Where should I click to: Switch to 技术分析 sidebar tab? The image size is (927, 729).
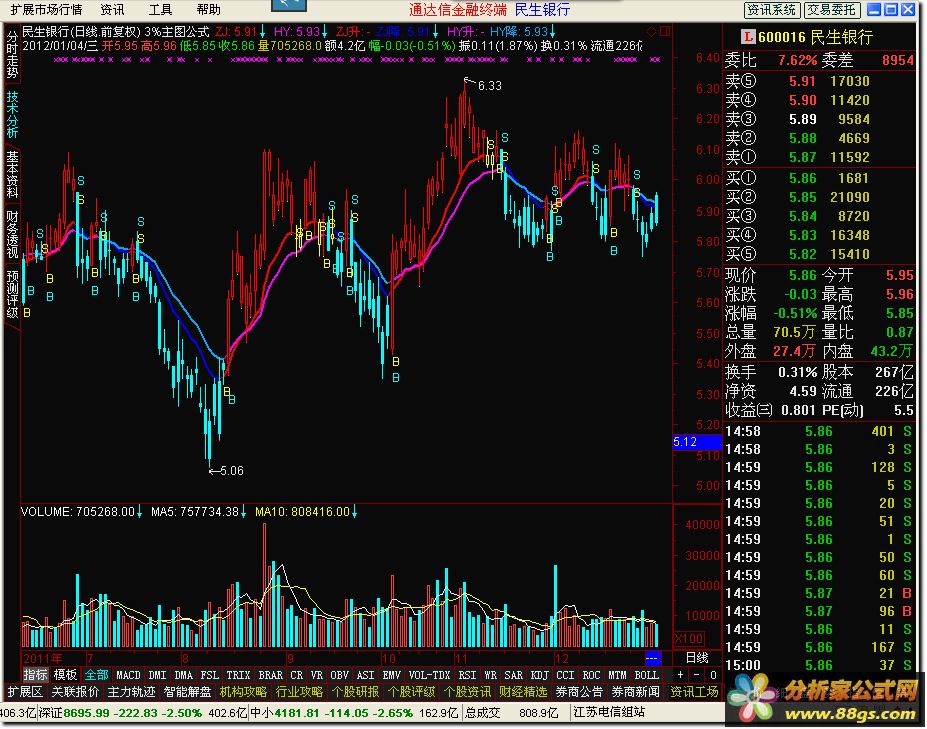click(x=12, y=115)
